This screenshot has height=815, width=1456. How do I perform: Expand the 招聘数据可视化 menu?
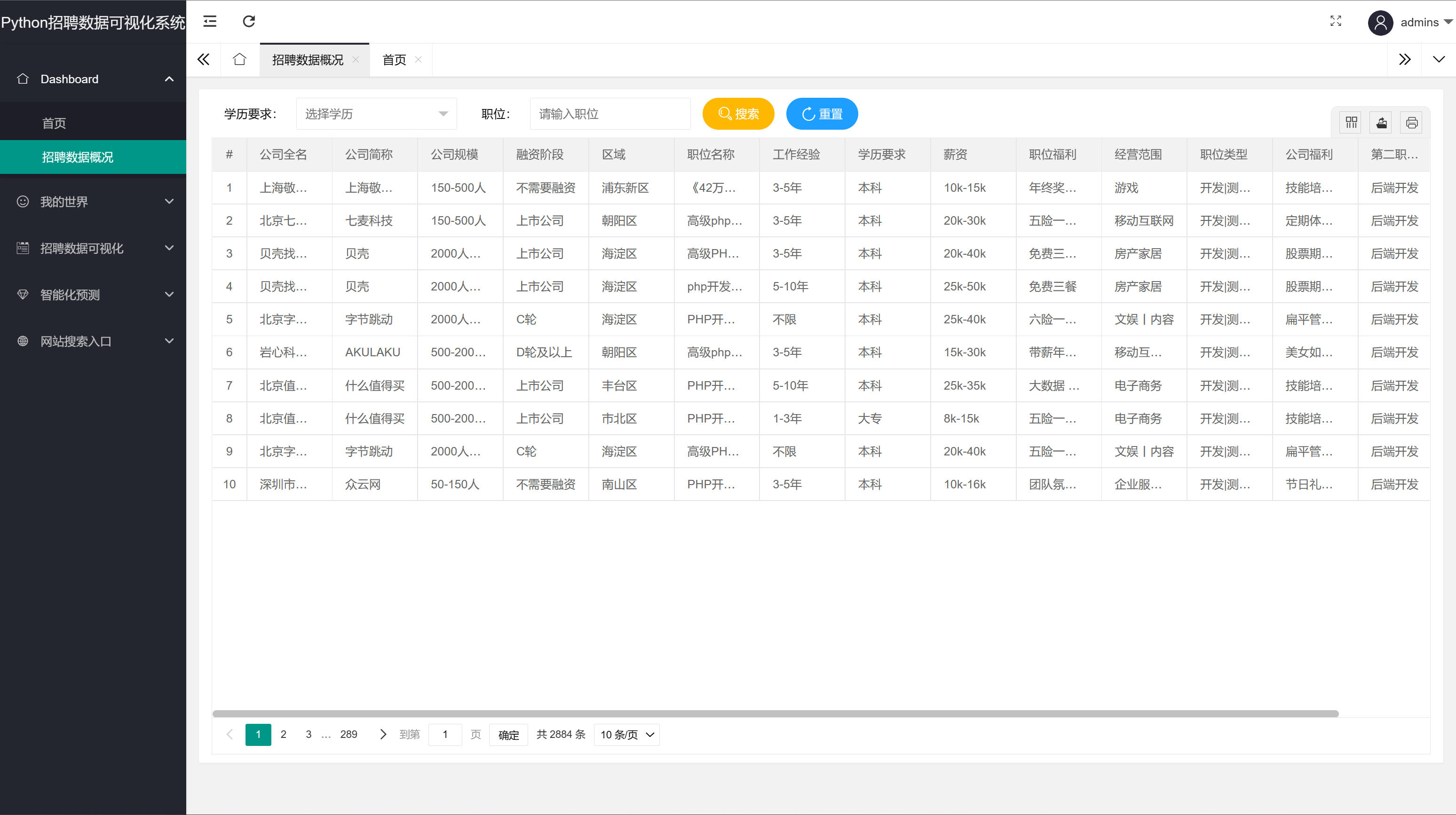coord(169,248)
